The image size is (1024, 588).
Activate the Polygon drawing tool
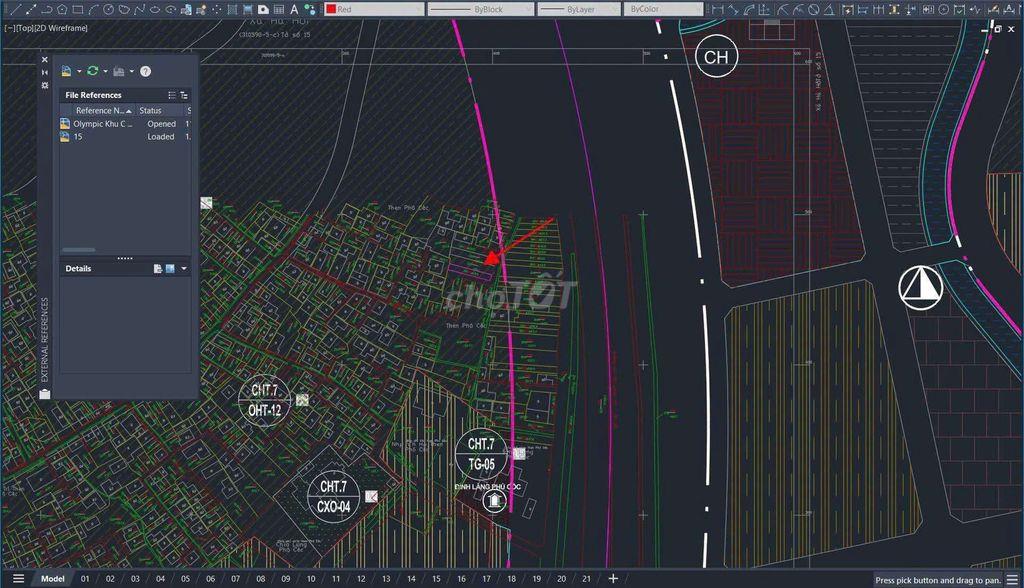point(62,9)
